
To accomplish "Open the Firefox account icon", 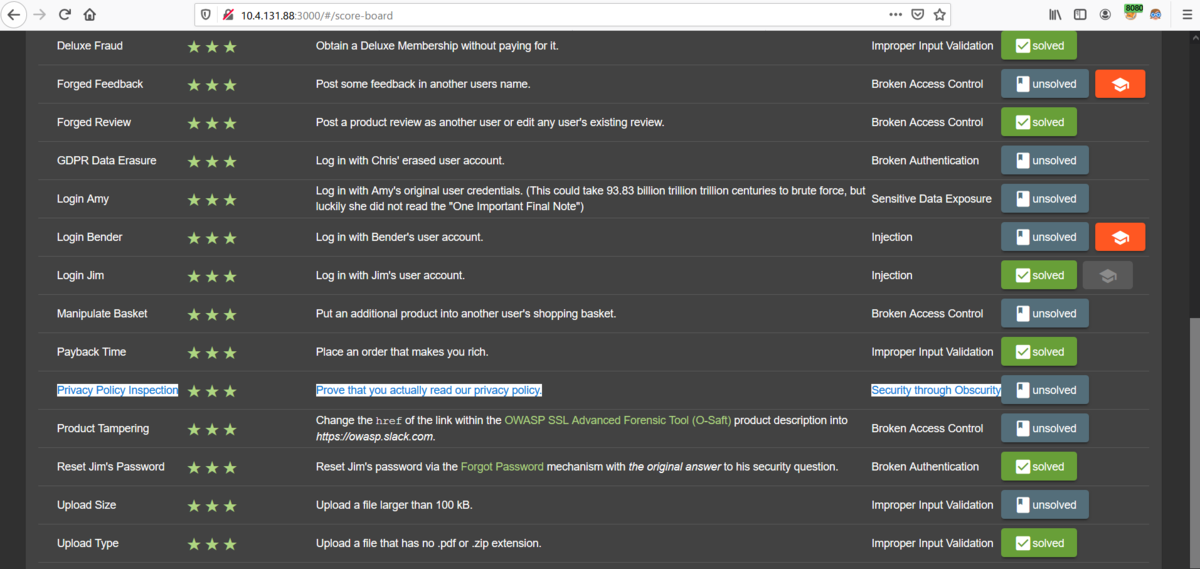I will (x=1105, y=15).
